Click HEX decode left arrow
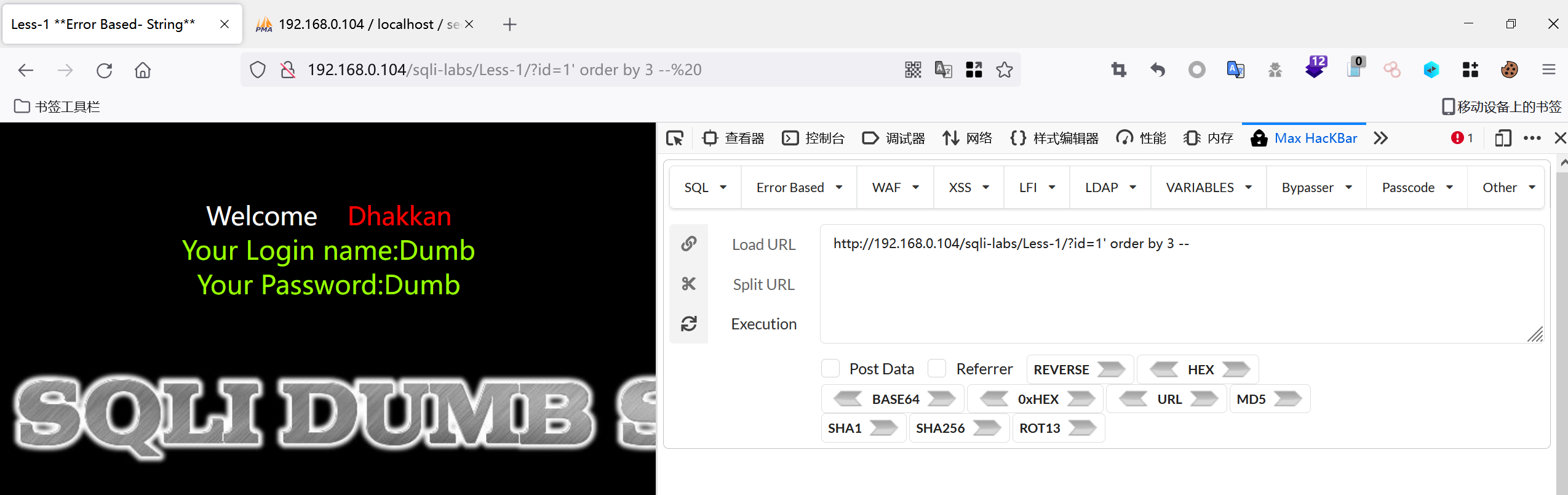1568x495 pixels. coord(1164,369)
